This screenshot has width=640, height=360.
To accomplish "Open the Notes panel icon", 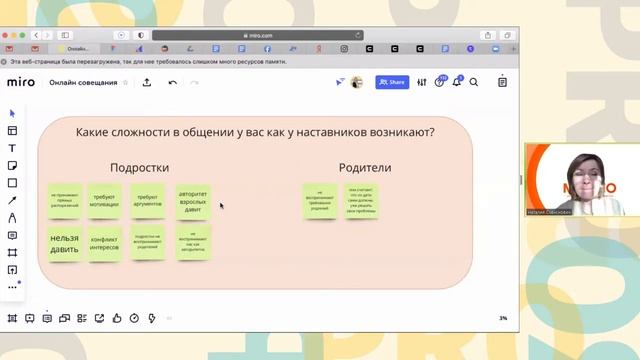I will coord(502,82).
